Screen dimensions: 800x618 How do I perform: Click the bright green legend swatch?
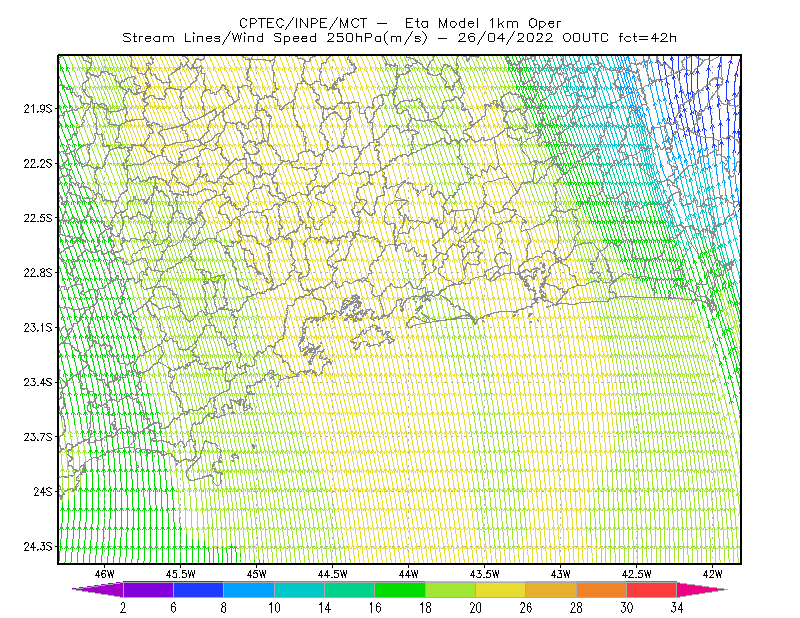[400, 589]
